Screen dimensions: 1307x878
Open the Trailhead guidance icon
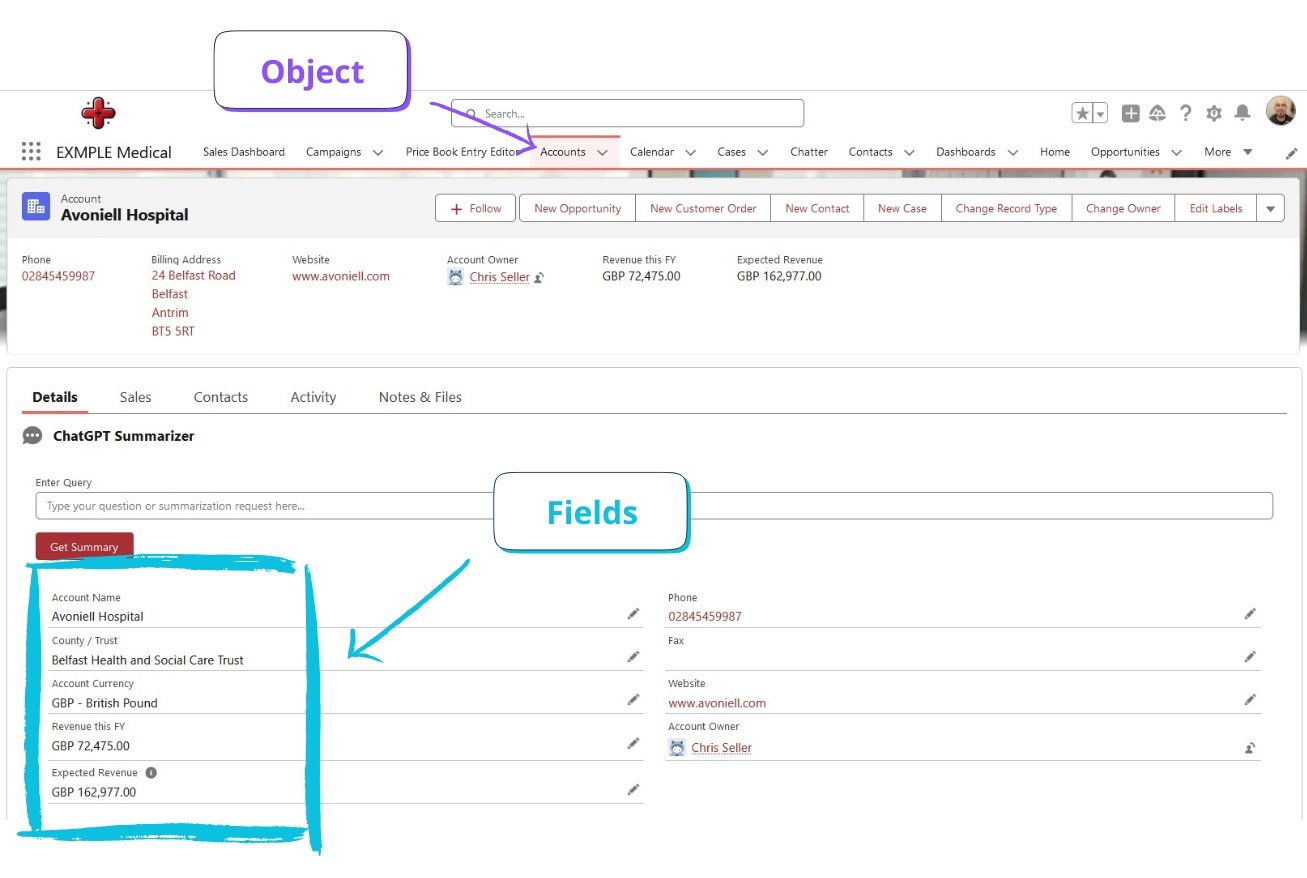[1158, 113]
